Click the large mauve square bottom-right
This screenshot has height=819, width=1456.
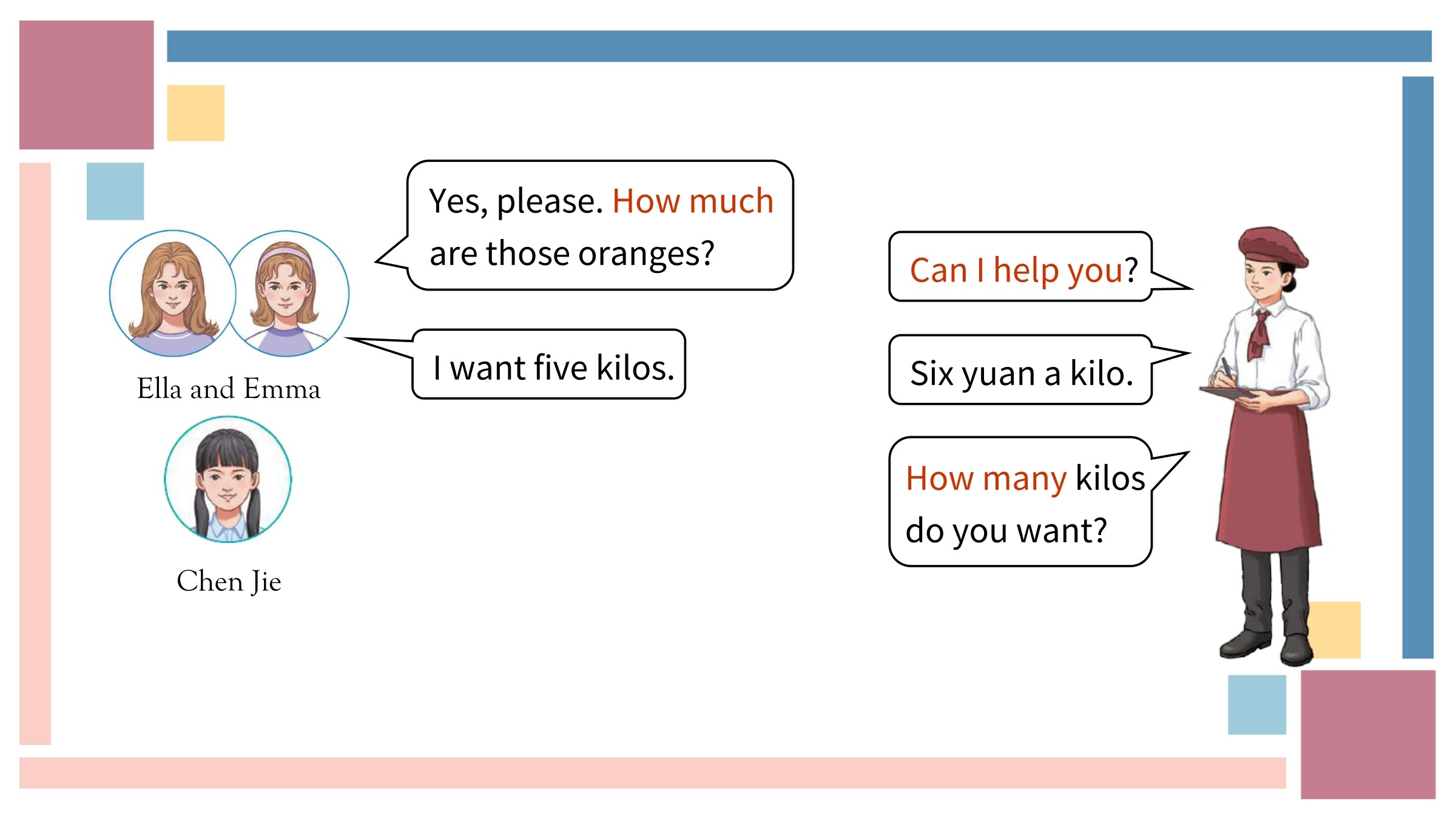point(1368,734)
